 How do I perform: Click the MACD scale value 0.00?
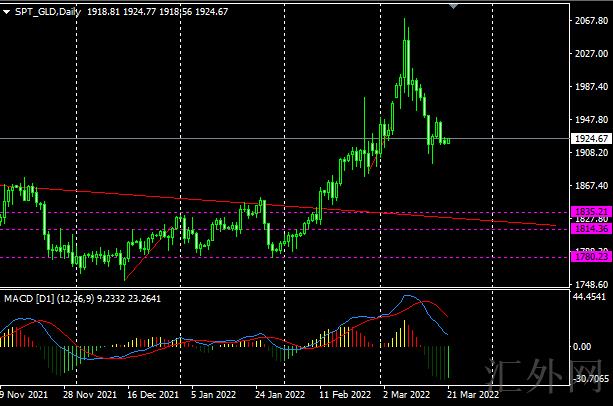(582, 347)
